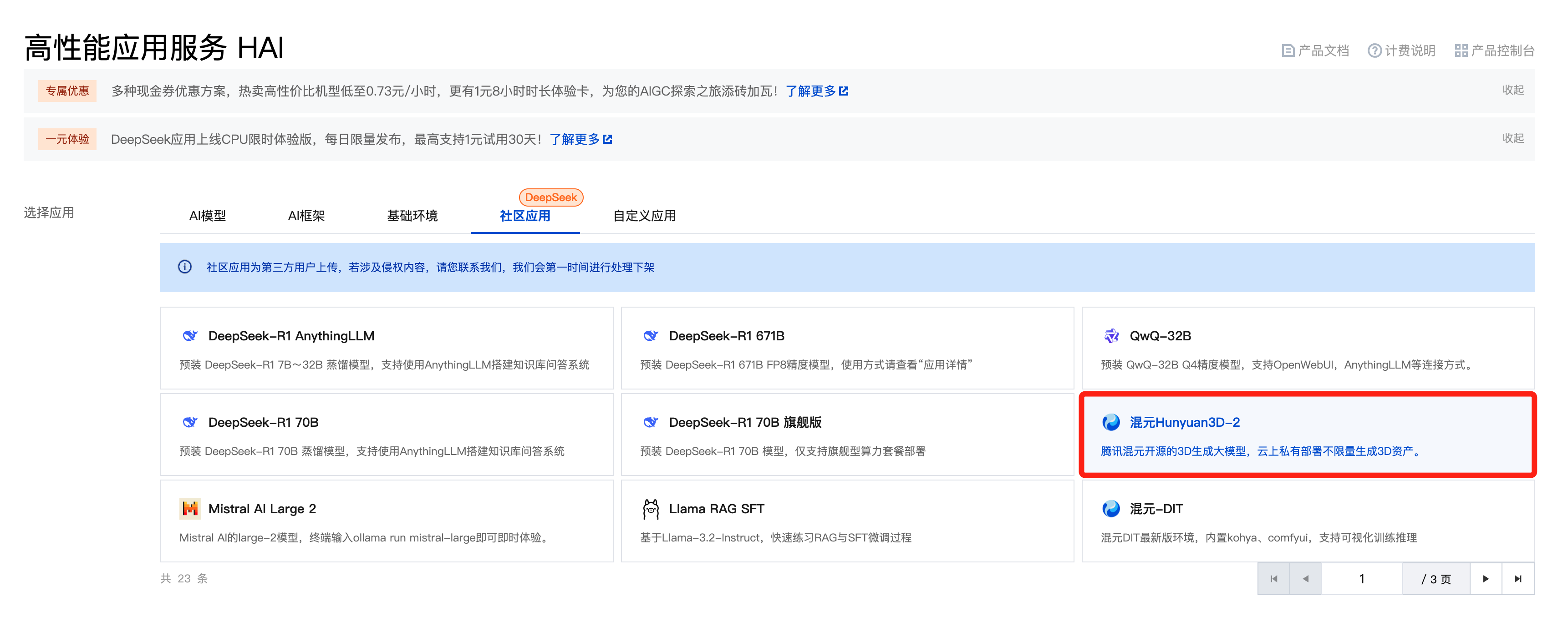Switch to the AI模型 tab
Screen dimensions: 1568x617
pyautogui.click(x=208, y=215)
